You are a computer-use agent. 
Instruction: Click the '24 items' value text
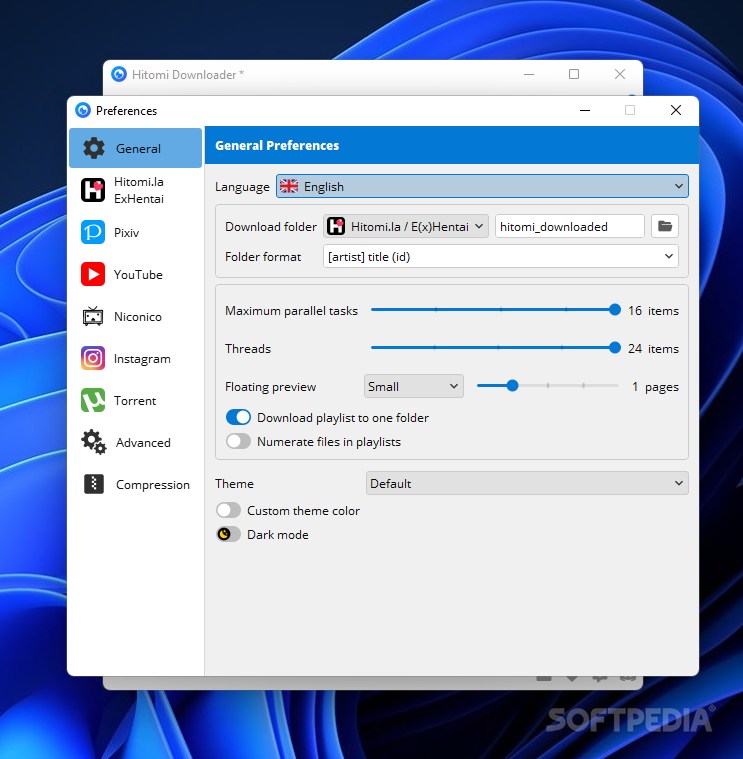[653, 349]
